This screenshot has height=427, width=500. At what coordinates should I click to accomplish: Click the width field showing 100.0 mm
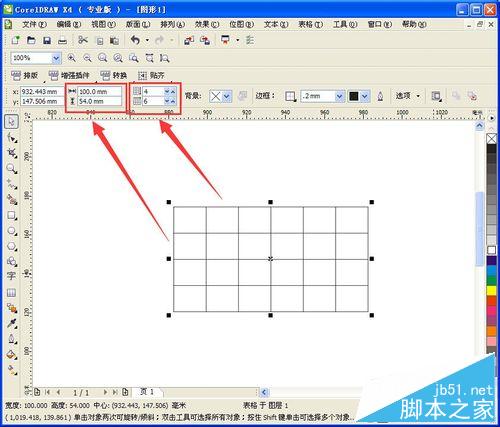click(x=100, y=91)
